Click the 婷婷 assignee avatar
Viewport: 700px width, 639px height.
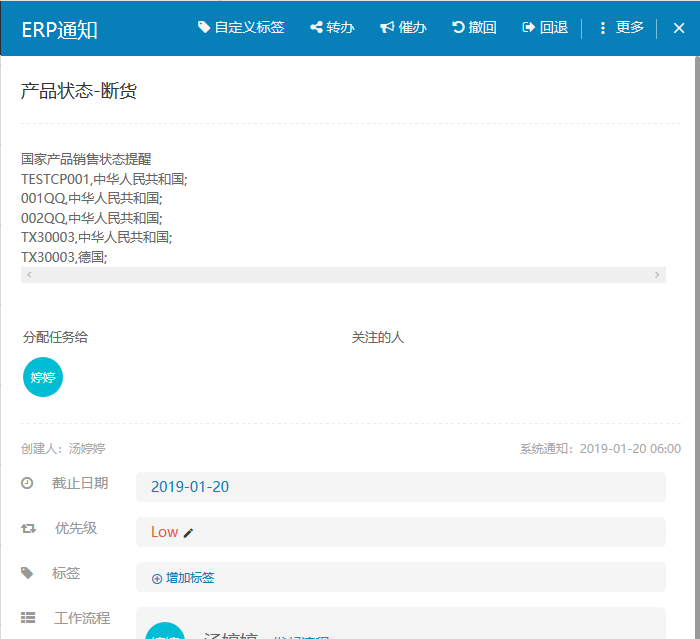[x=43, y=377]
